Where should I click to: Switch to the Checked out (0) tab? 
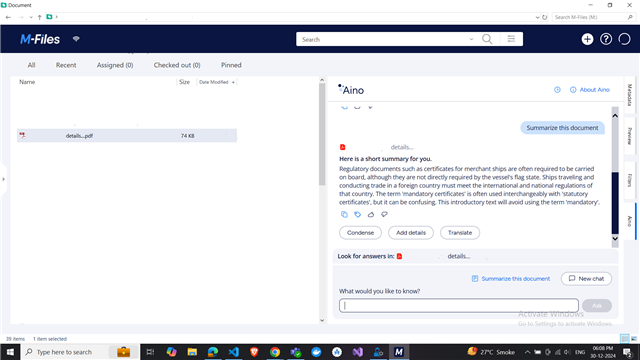click(177, 65)
